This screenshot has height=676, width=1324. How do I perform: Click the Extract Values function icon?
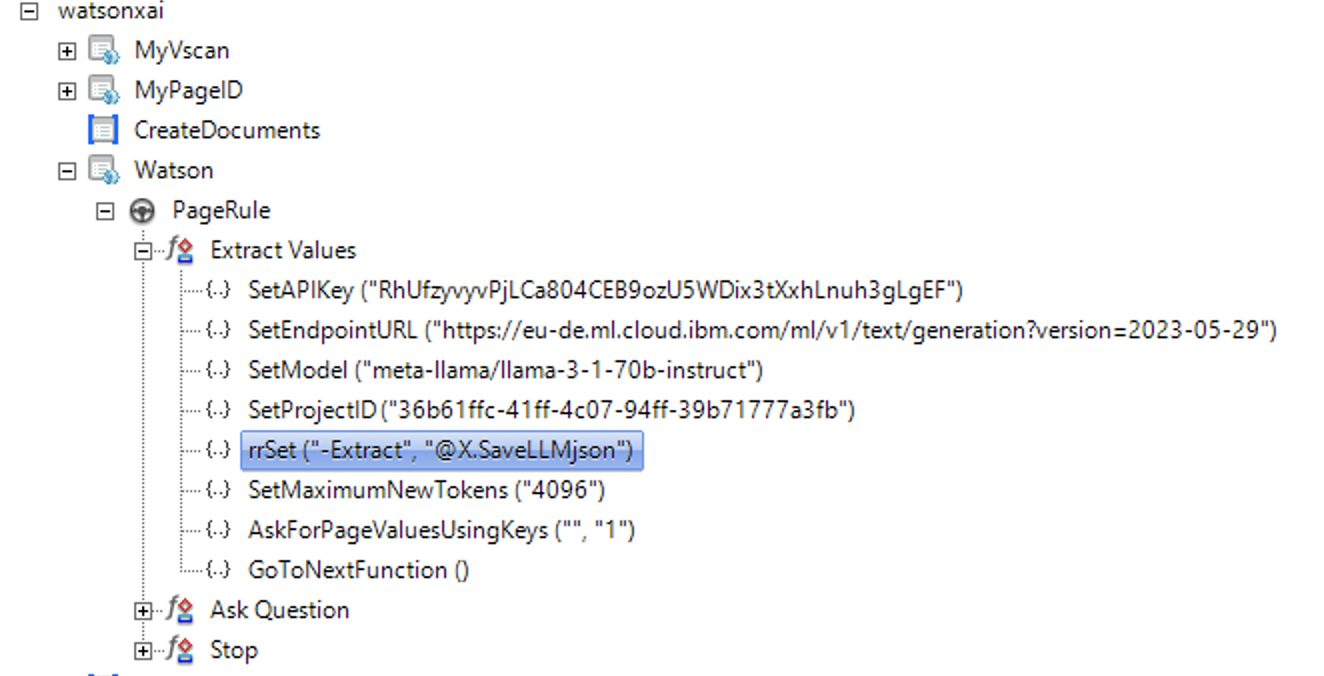click(x=181, y=250)
